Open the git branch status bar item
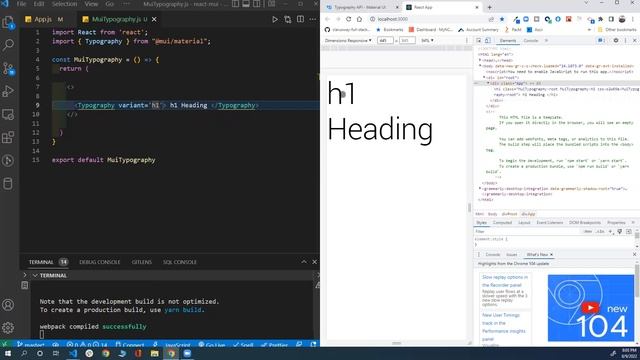 pyautogui.click(x=31, y=345)
